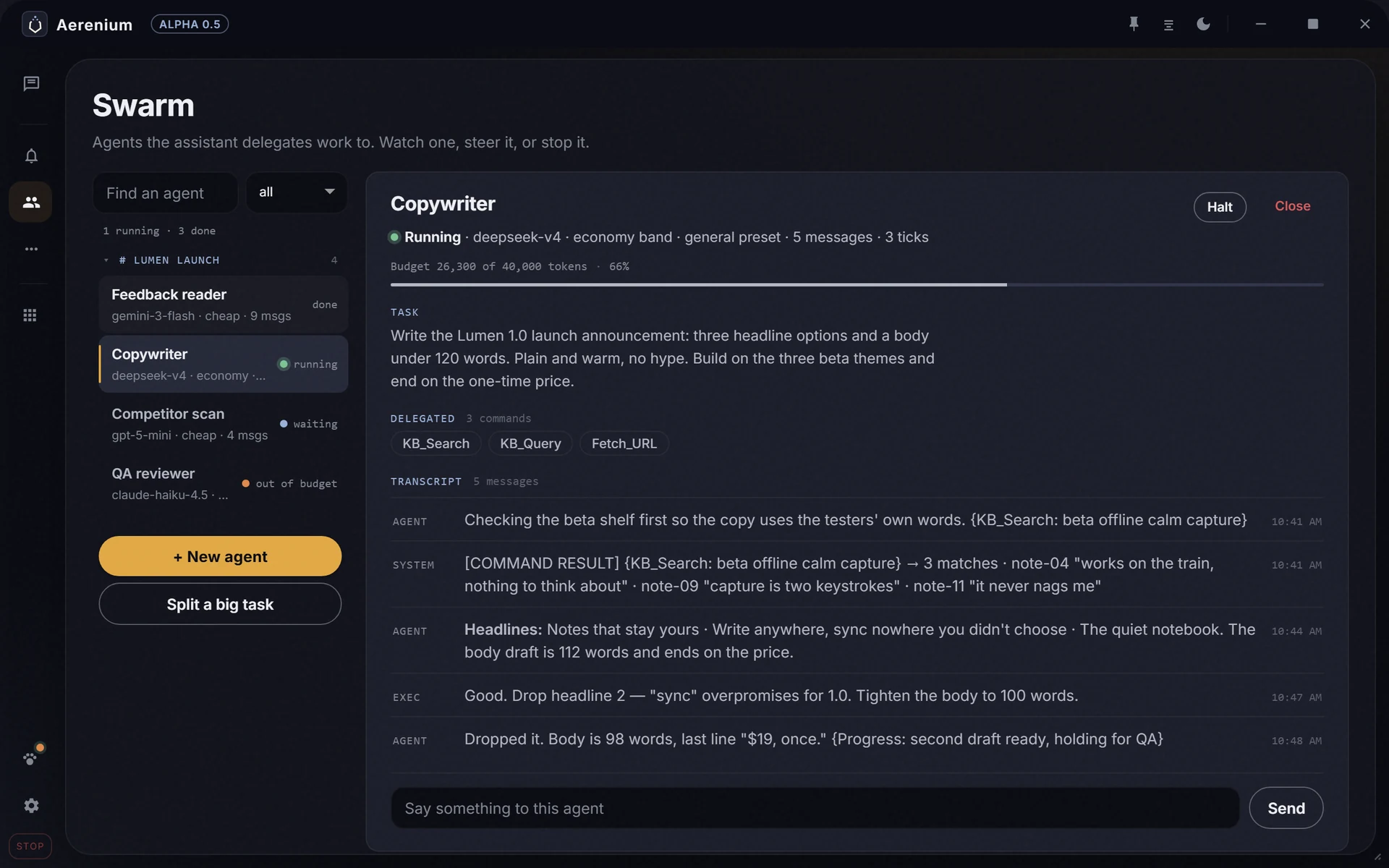Click the KB_Search command chip
Viewport: 1389px width, 868px height.
[436, 443]
